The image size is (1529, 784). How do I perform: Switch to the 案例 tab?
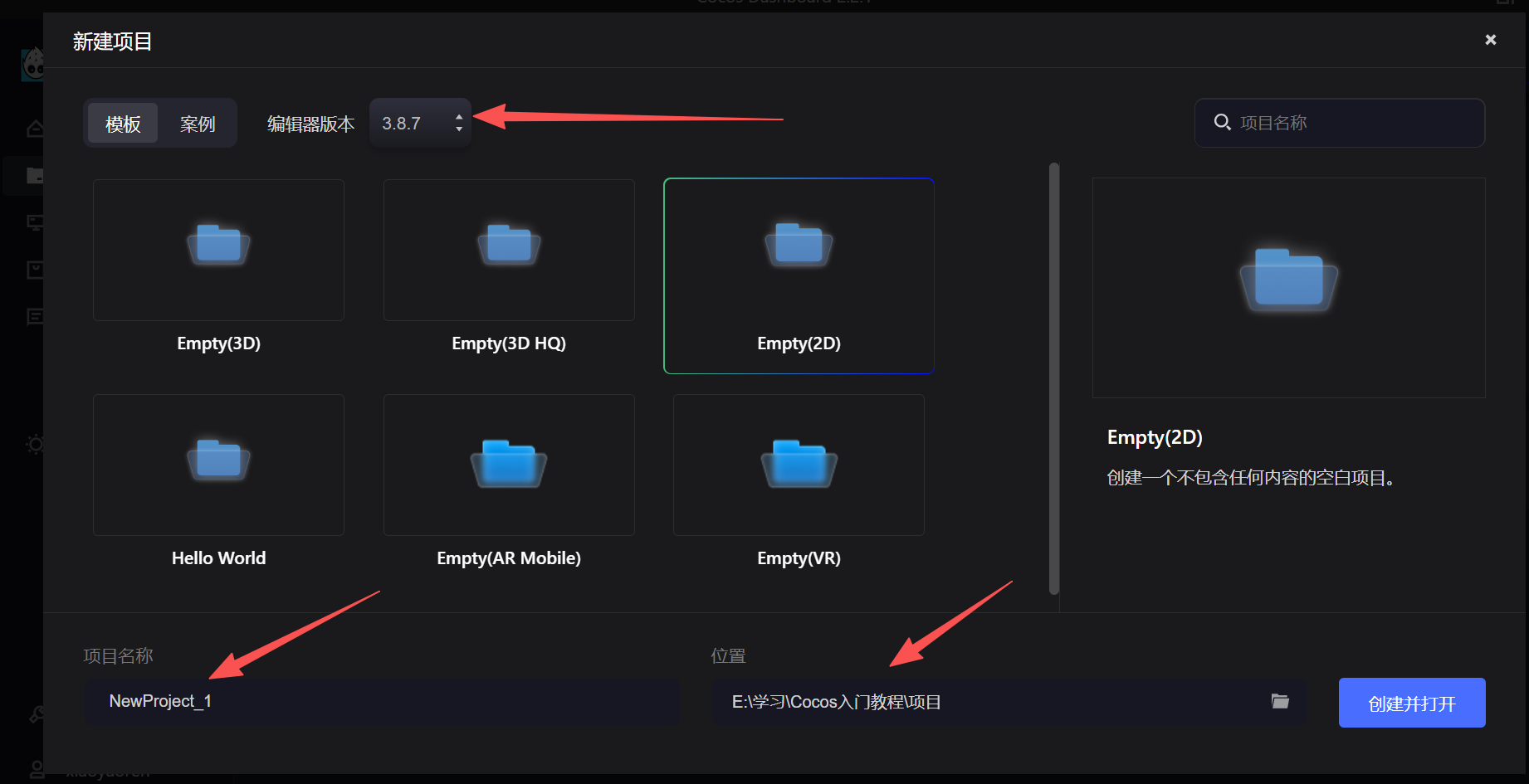point(198,124)
